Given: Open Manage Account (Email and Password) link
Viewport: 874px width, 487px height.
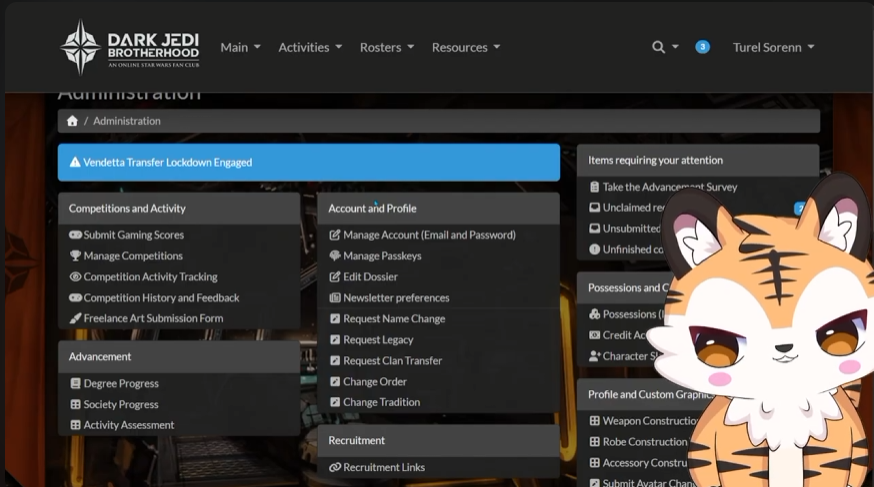Looking at the screenshot, I should coord(429,235).
